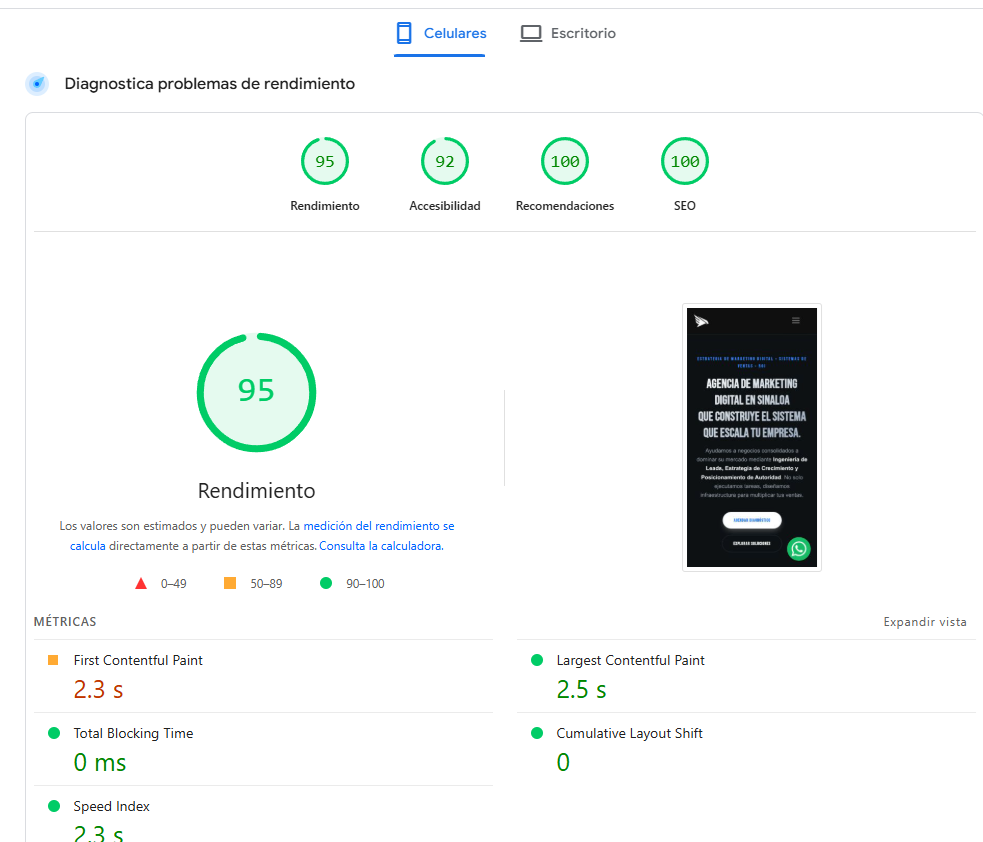Switch to the Celulares tab
The height and width of the screenshot is (842, 983).
click(439, 34)
